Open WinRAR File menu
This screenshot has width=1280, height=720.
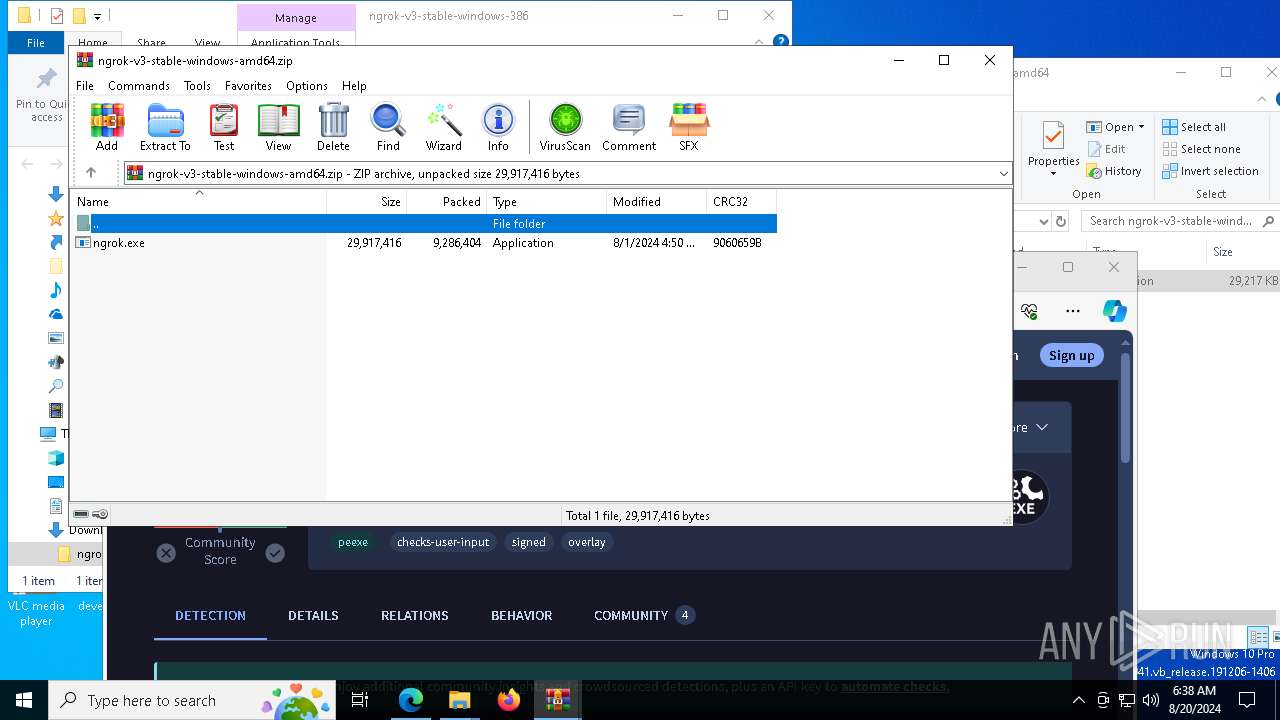(85, 86)
